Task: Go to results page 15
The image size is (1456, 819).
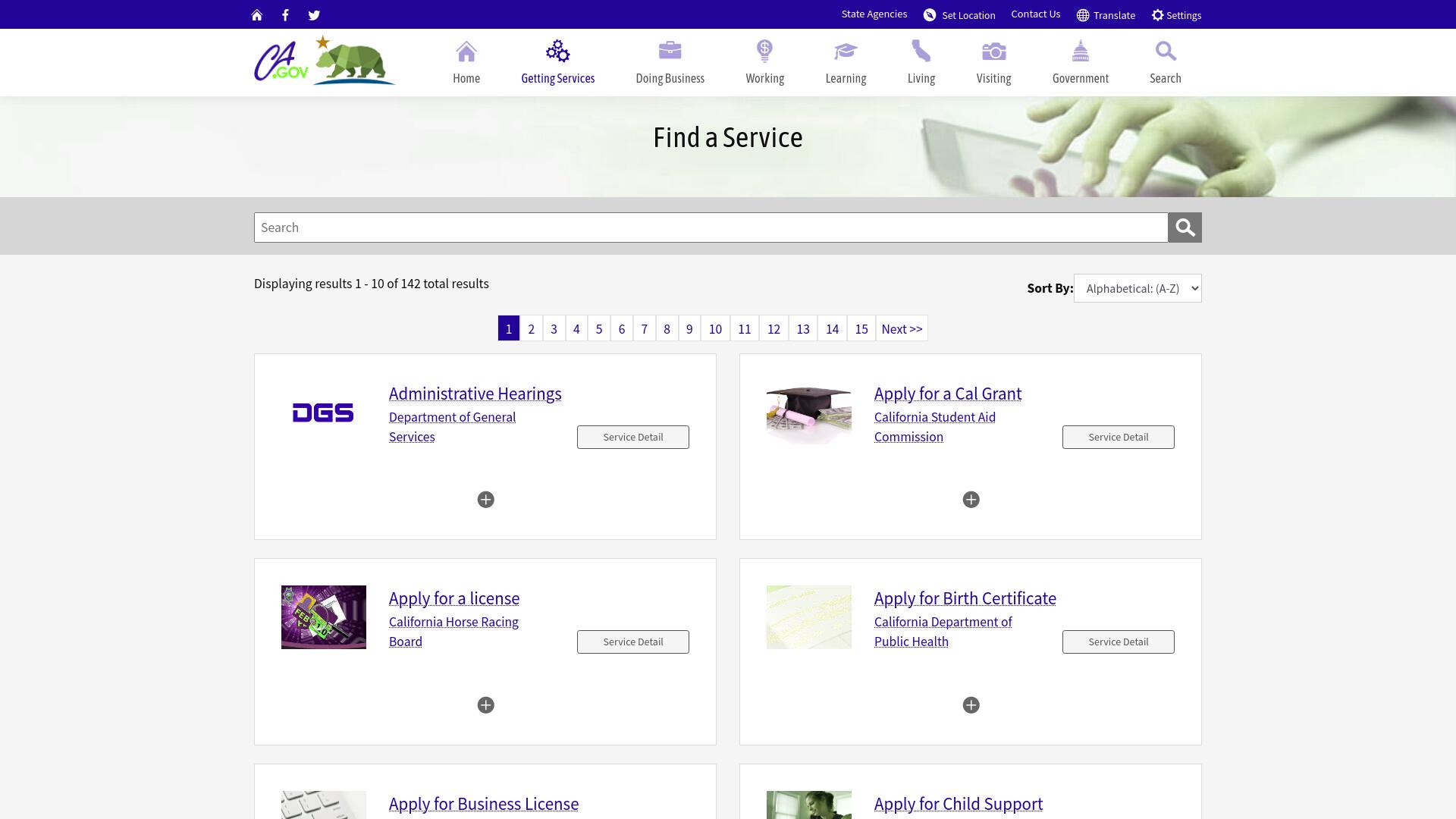Action: pyautogui.click(x=861, y=328)
